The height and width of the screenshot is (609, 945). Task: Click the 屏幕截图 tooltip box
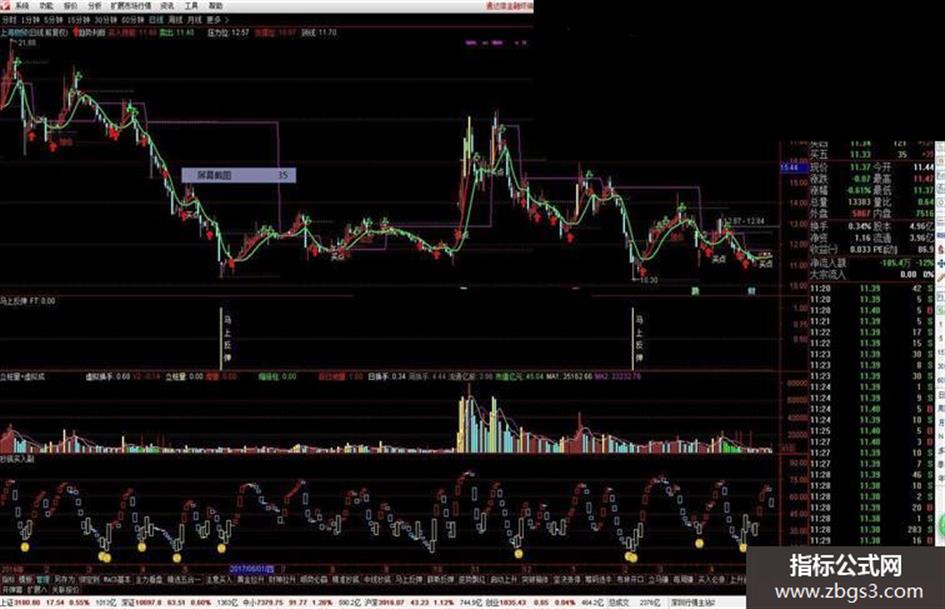239,175
